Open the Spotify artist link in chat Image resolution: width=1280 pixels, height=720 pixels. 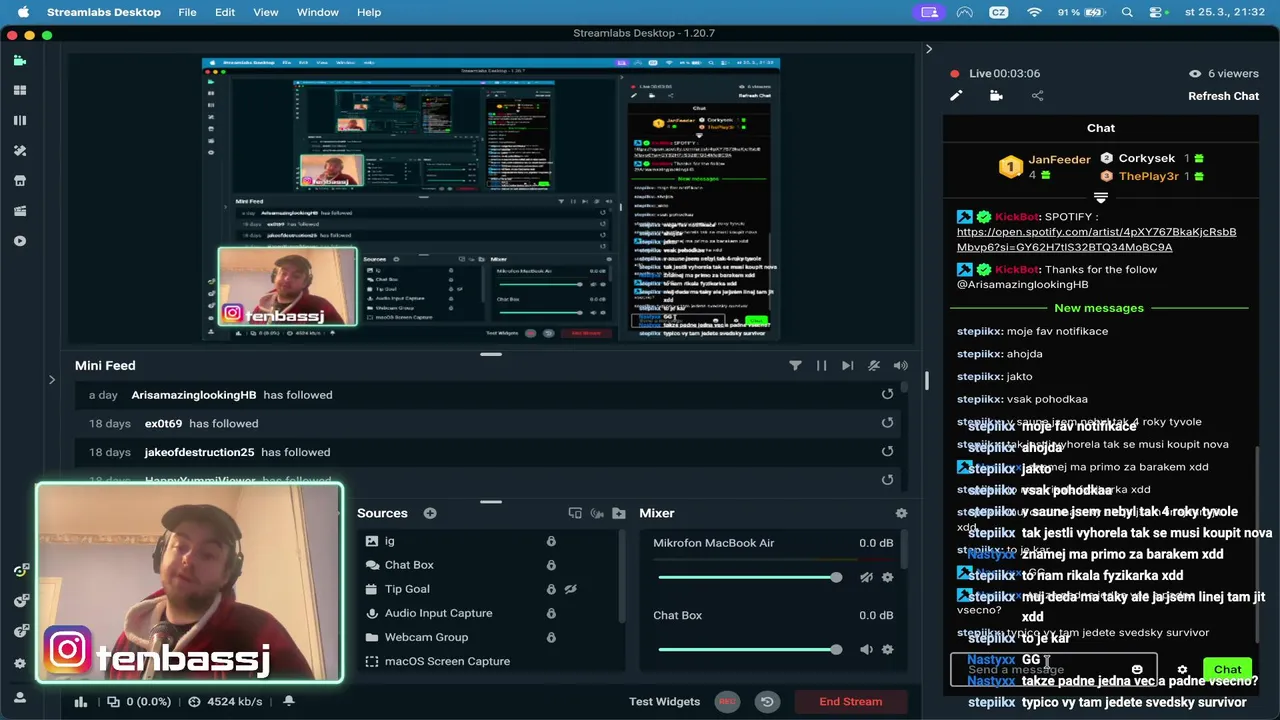click(1096, 239)
